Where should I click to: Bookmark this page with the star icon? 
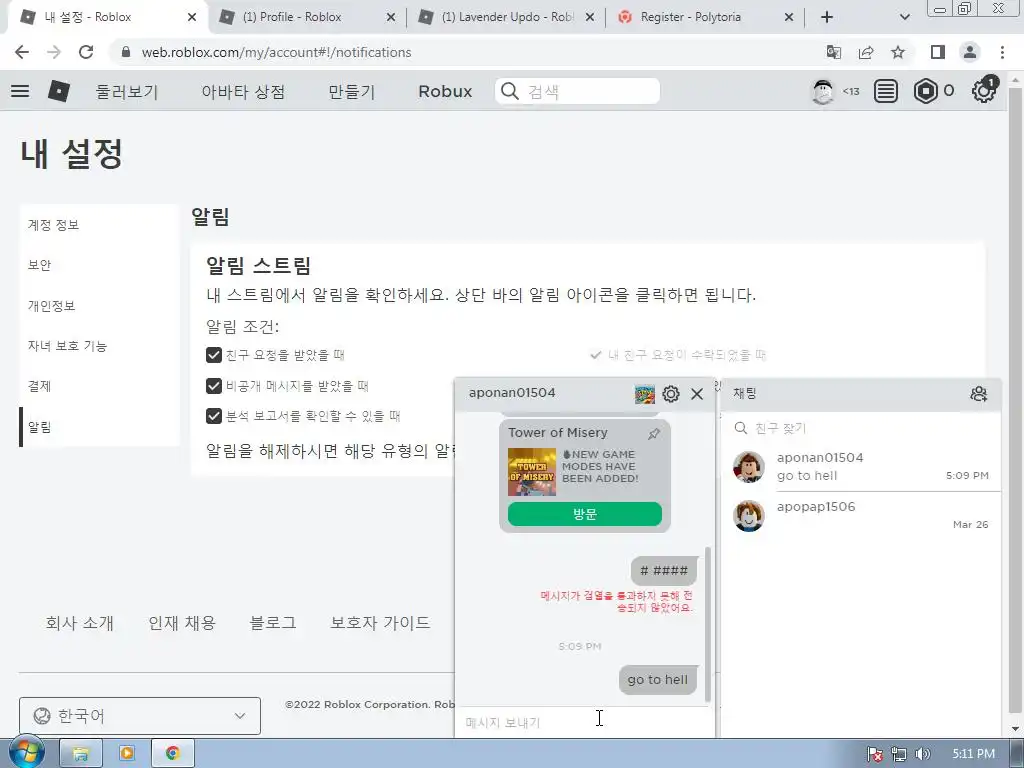coord(898,52)
